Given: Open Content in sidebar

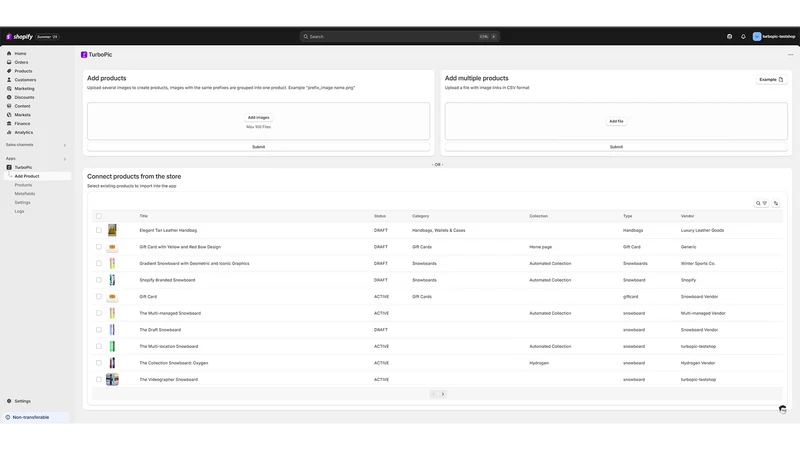Looking at the screenshot, I should click(22, 106).
